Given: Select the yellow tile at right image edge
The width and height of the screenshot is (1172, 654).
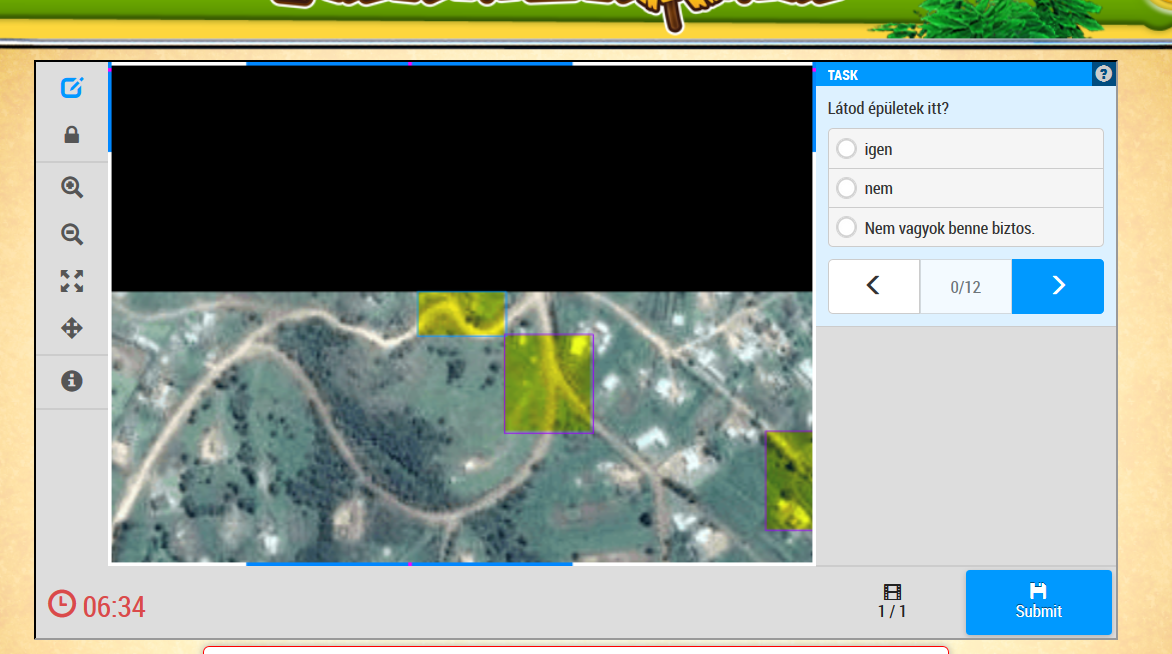Looking at the screenshot, I should click(x=788, y=480).
